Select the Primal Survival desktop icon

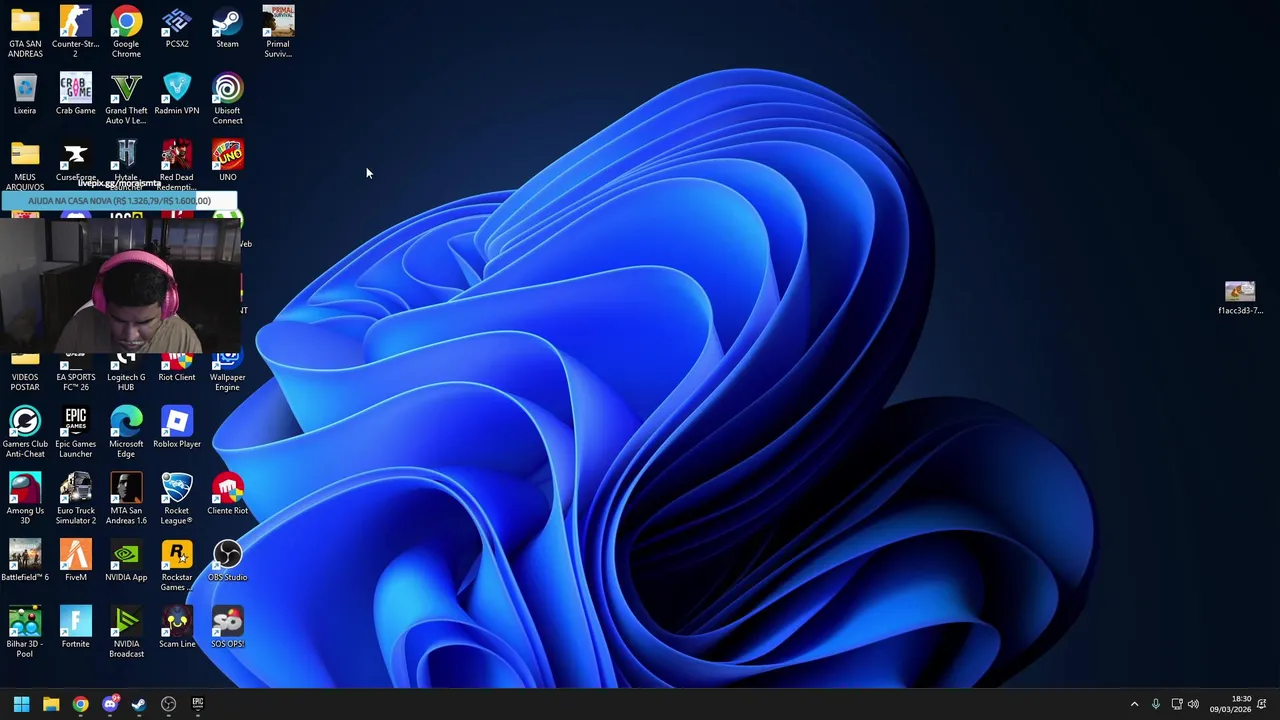(x=278, y=32)
